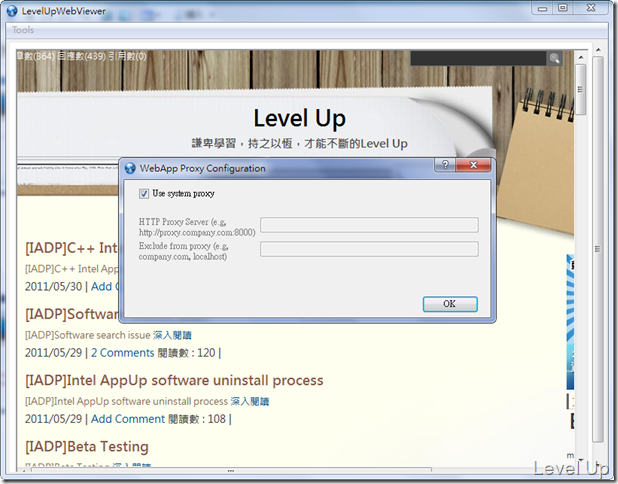
Task: Click the inner page vertical scrollbar thumb
Action: 581,89
